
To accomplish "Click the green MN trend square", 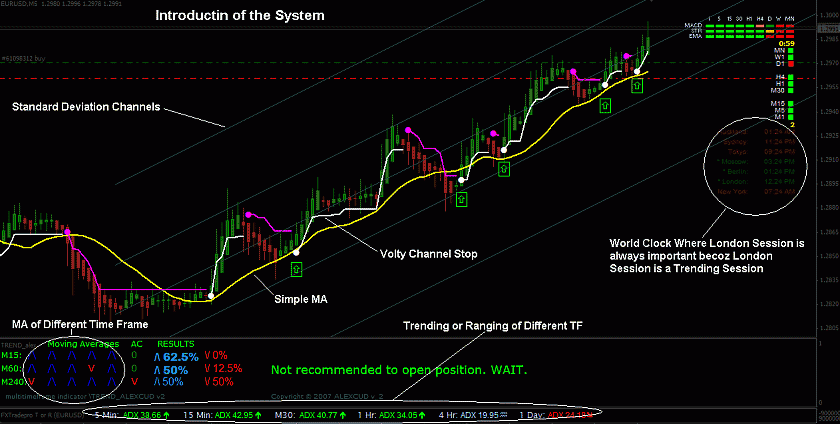I will click(791, 50).
